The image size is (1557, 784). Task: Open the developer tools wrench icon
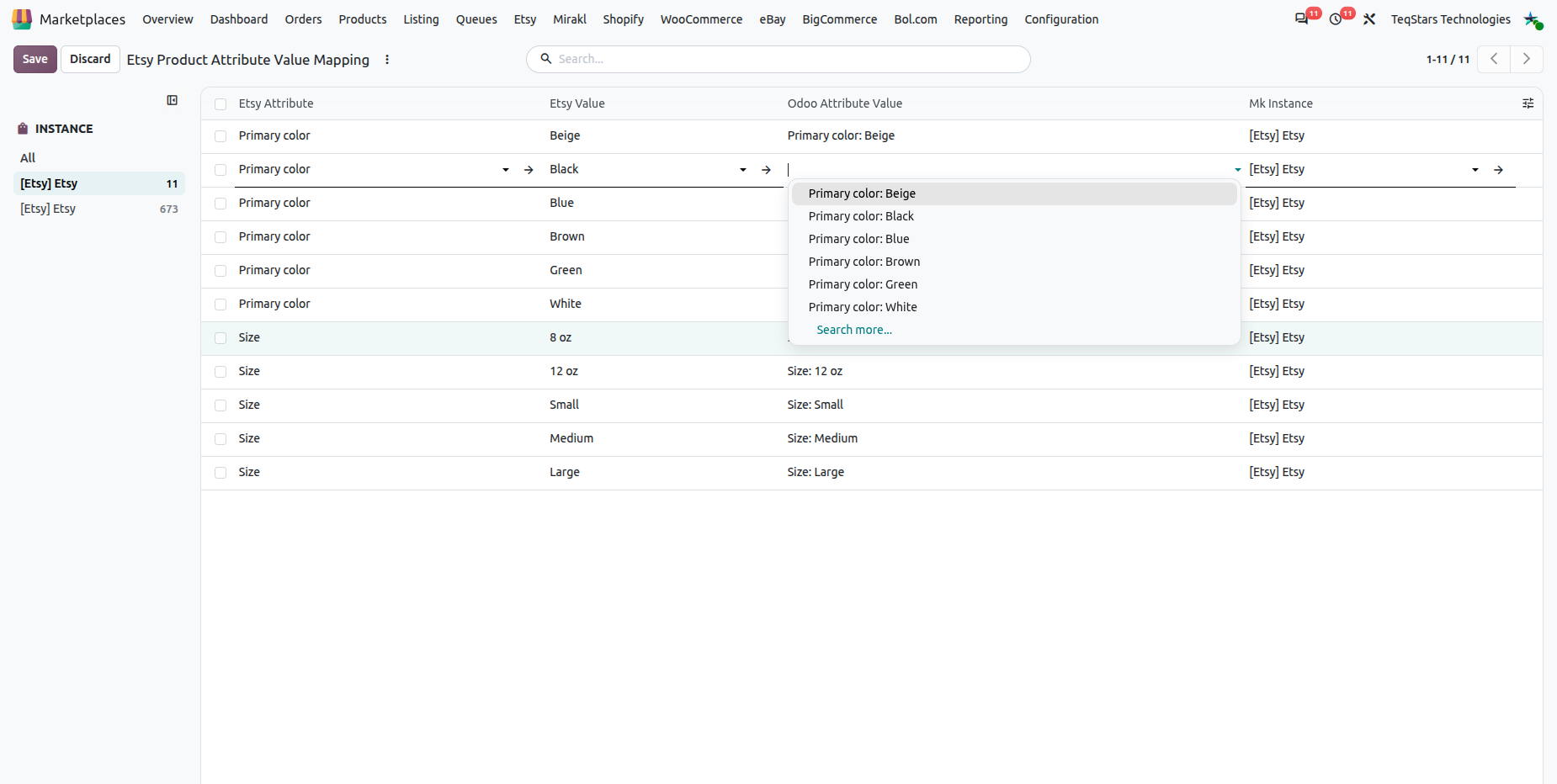[x=1369, y=19]
